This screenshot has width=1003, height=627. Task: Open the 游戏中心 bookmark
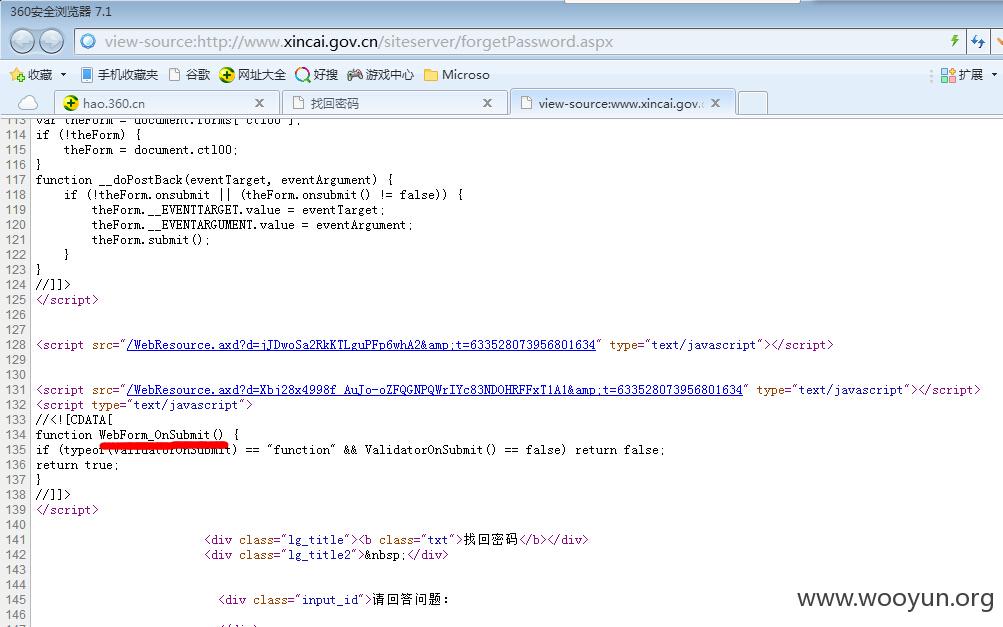(381, 75)
